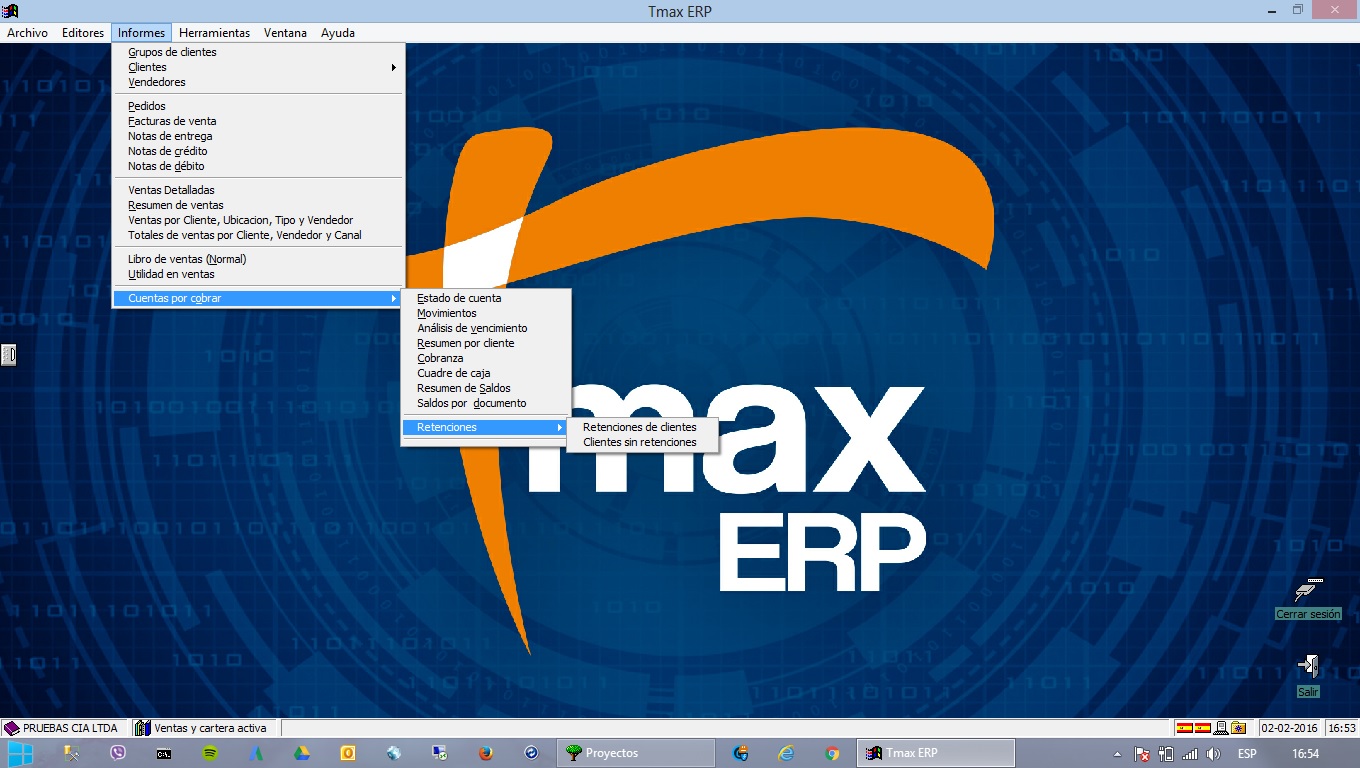1360x768 pixels.
Task: Open Internet Explorer from the taskbar
Action: pos(787,753)
